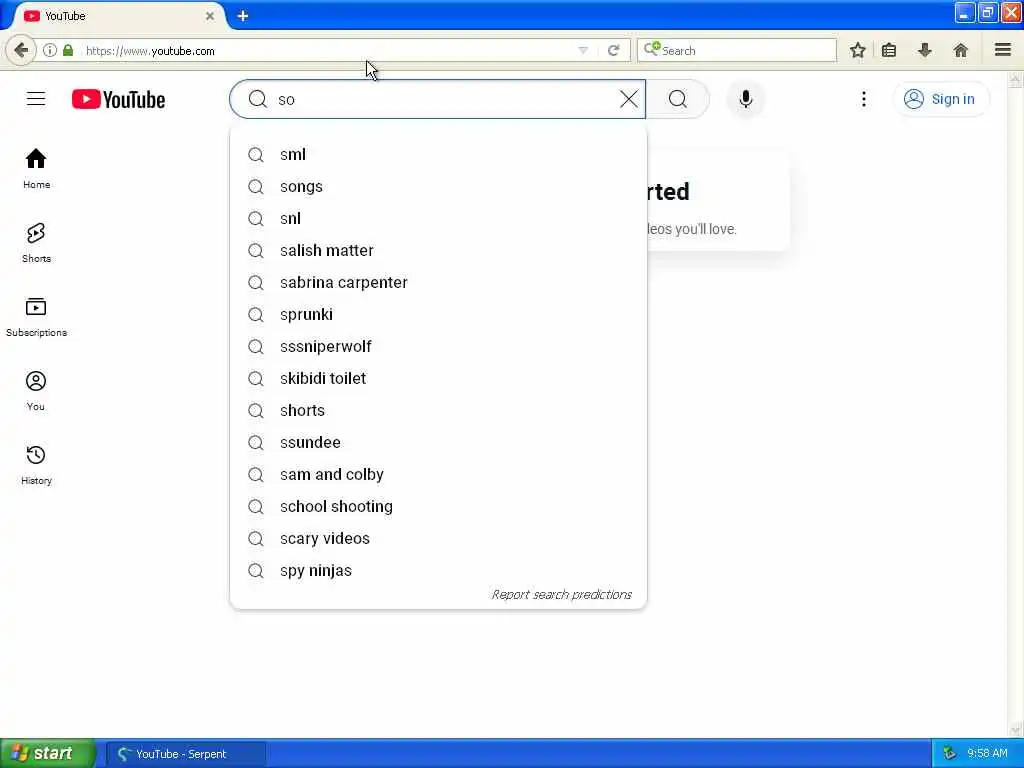The width and height of the screenshot is (1024, 768).
Task: Open History from the sidebar
Action: [36, 464]
